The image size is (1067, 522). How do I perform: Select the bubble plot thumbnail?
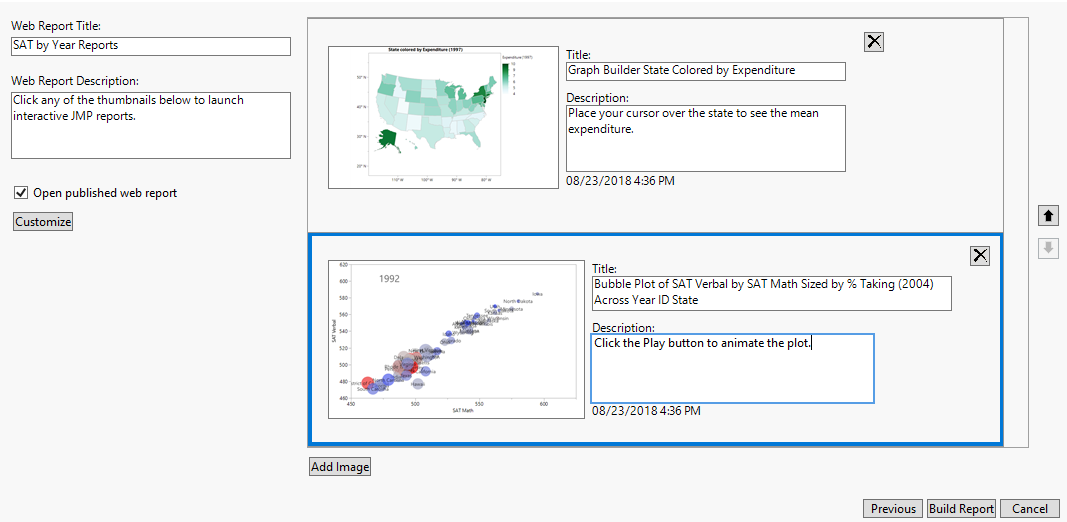(454, 339)
